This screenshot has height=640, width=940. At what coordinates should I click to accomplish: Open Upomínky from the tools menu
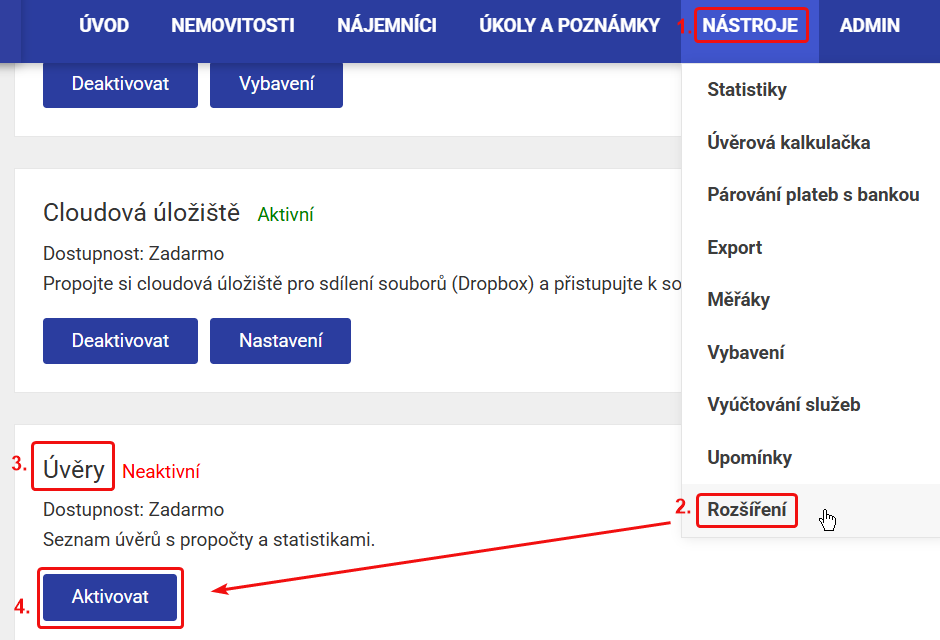[x=749, y=458]
